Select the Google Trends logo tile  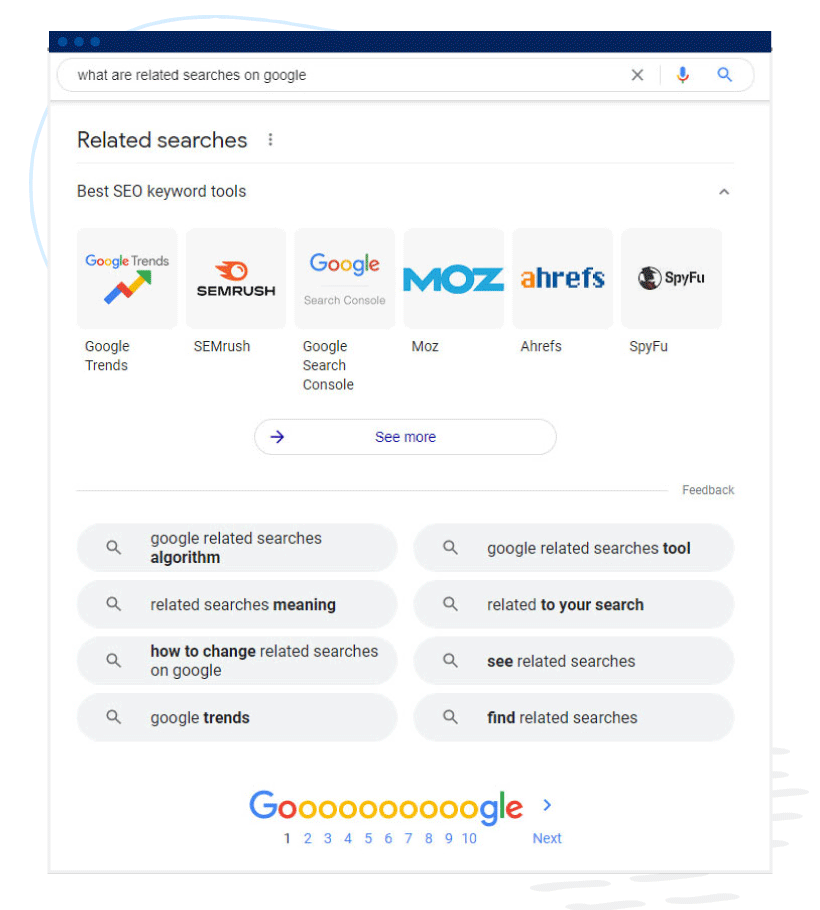[x=127, y=278]
